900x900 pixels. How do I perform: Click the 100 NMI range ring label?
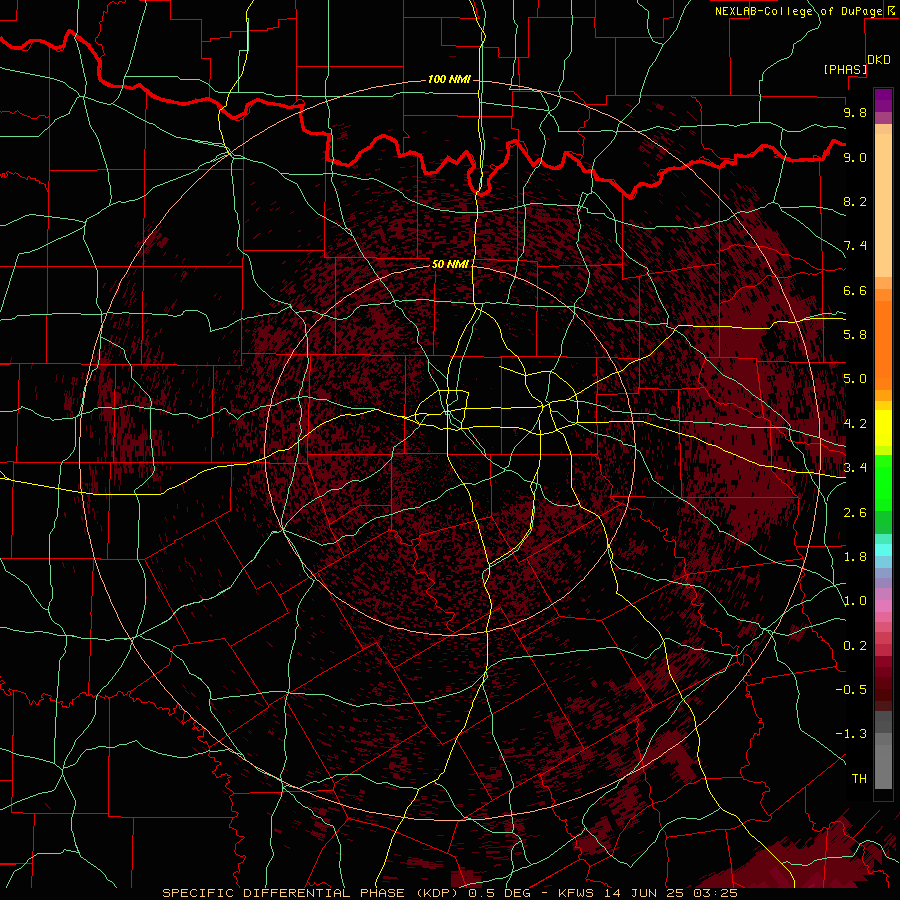coord(449,79)
